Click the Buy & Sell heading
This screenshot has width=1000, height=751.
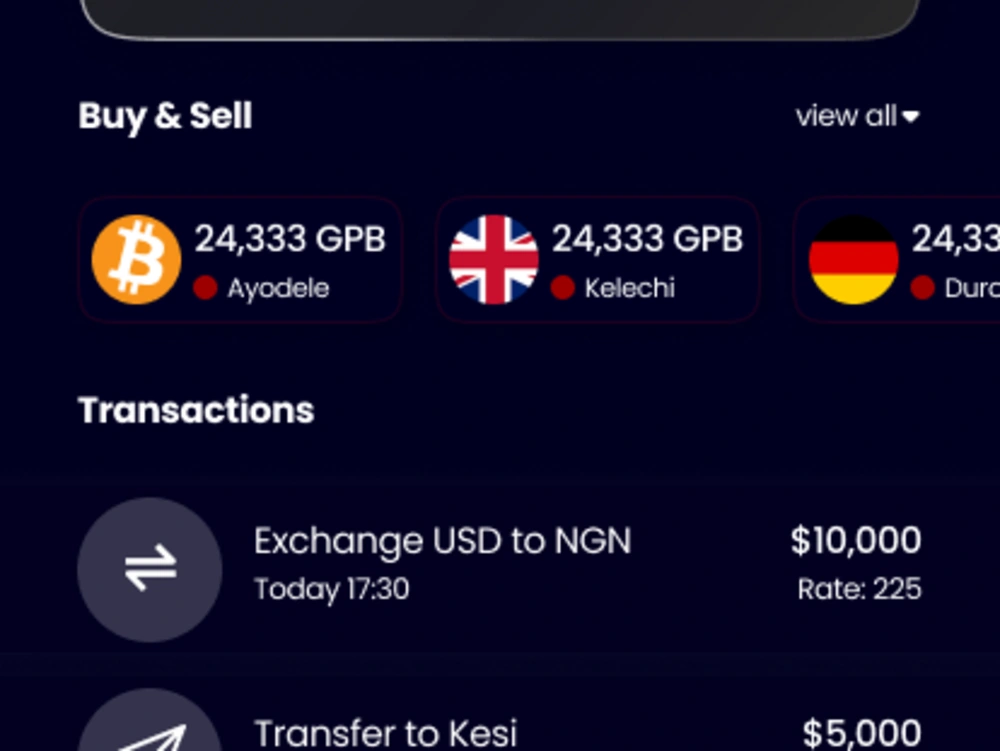click(166, 117)
